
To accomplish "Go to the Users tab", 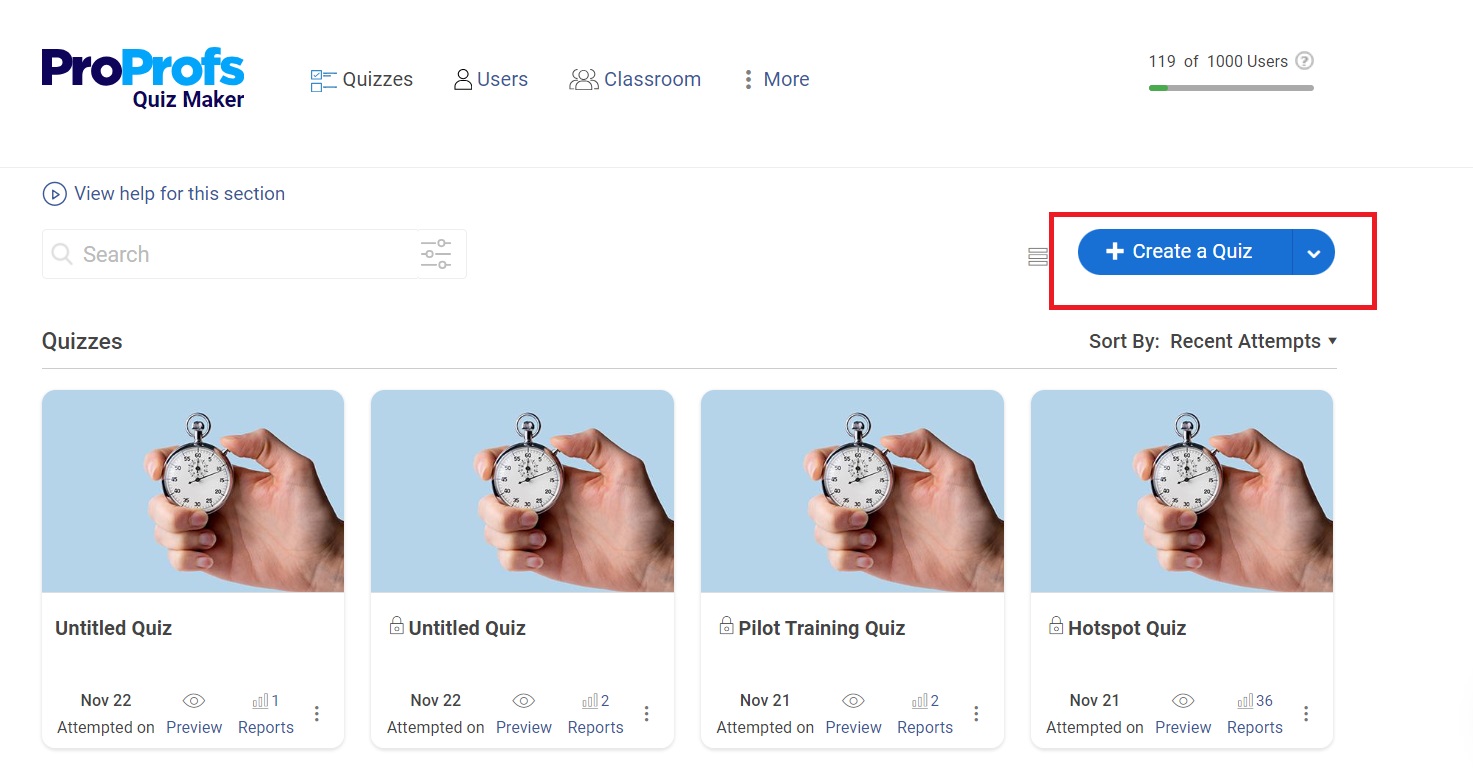I will 491,79.
